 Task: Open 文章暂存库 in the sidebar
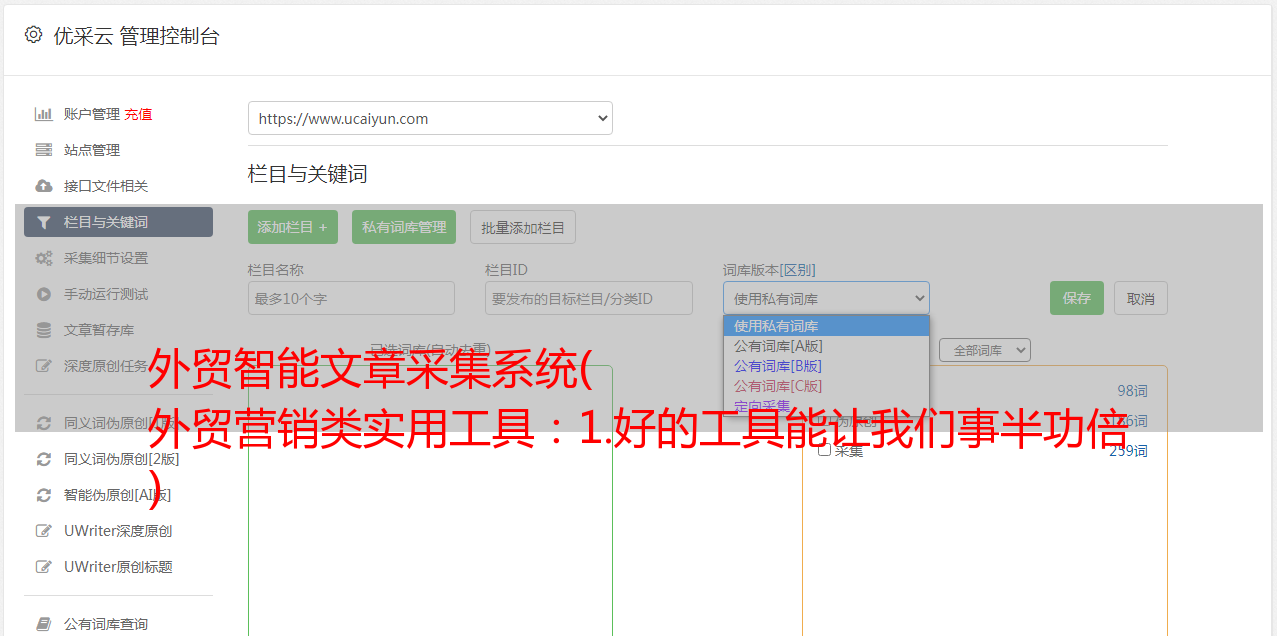coord(99,330)
